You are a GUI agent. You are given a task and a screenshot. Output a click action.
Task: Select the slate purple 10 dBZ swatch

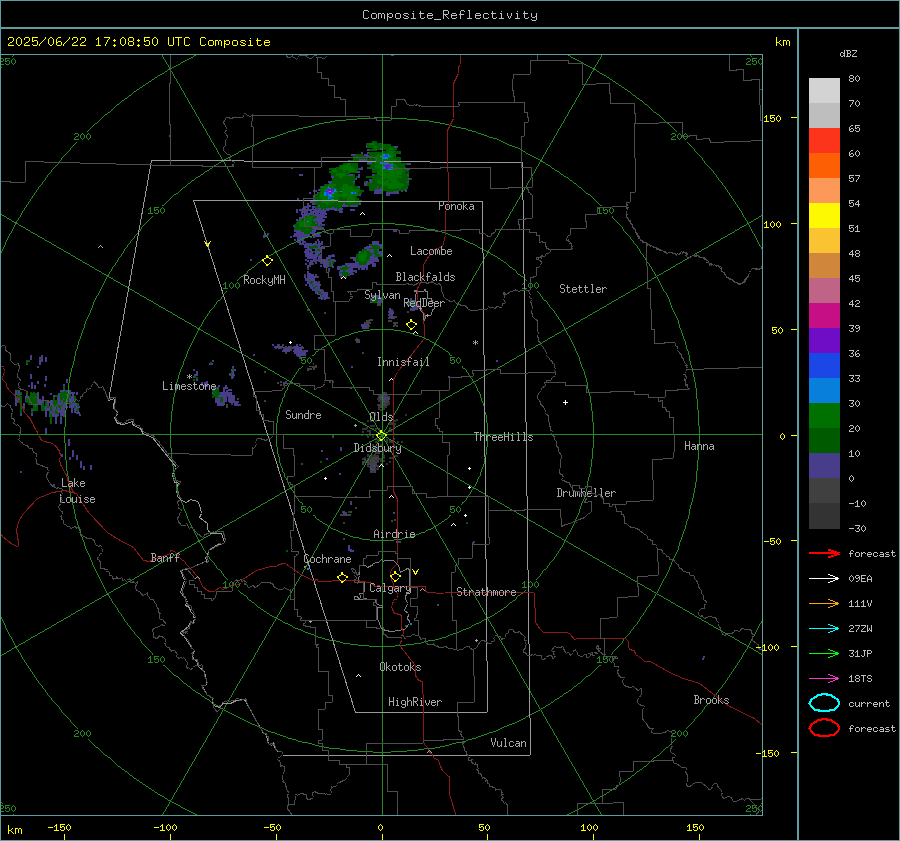824,465
